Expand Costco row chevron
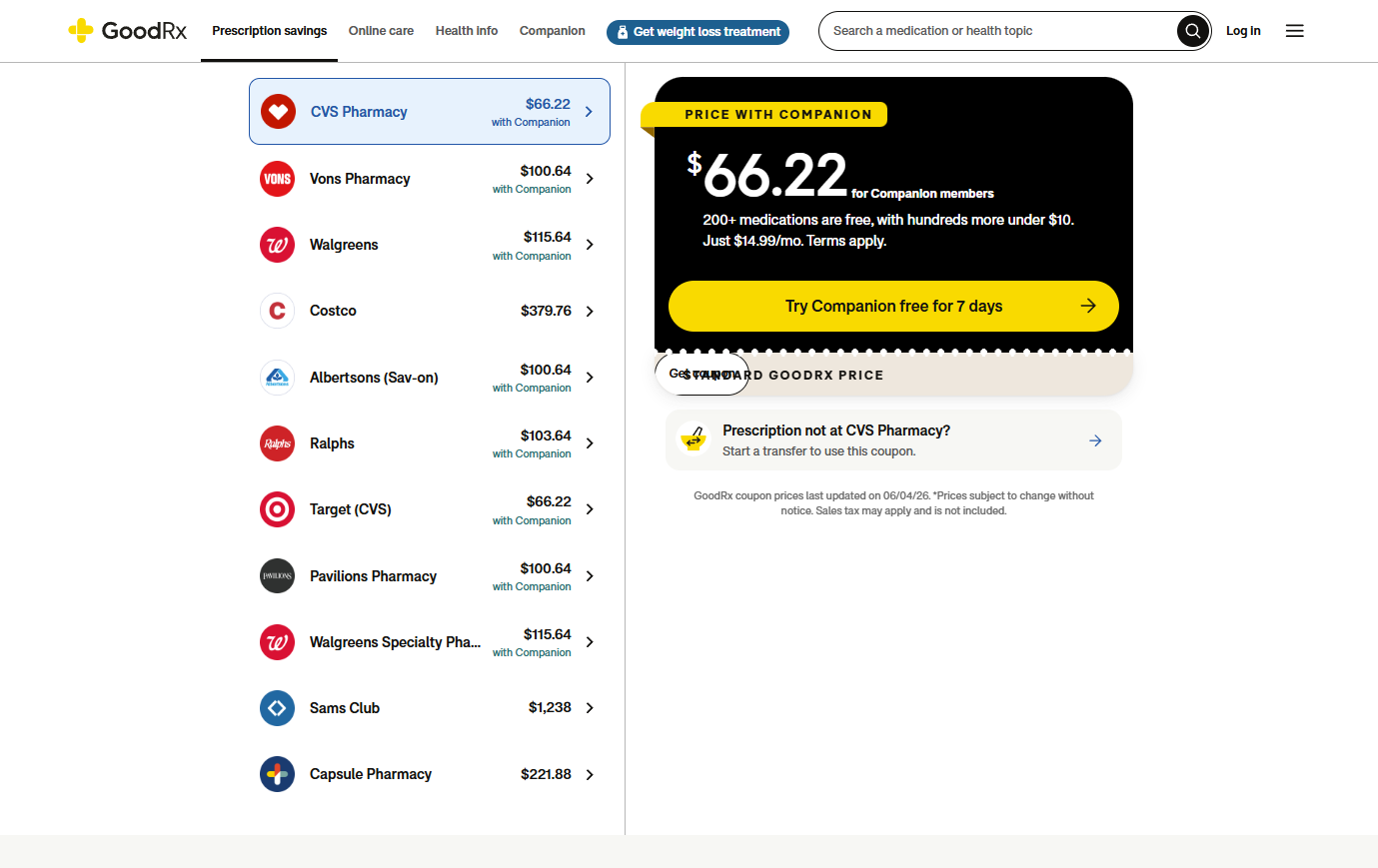 click(x=590, y=312)
